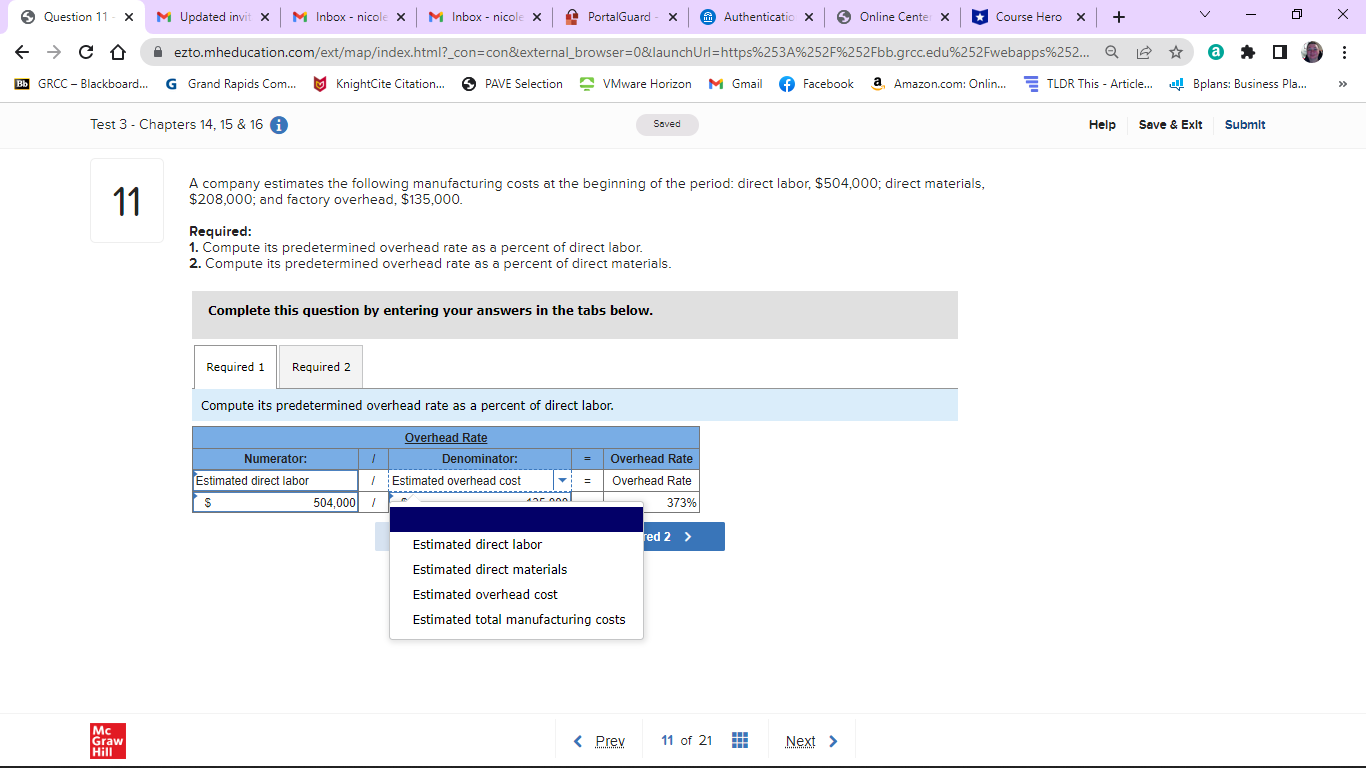Open Gmail from the bookmarks bar
Image resolution: width=1366 pixels, height=768 pixels.
point(735,84)
